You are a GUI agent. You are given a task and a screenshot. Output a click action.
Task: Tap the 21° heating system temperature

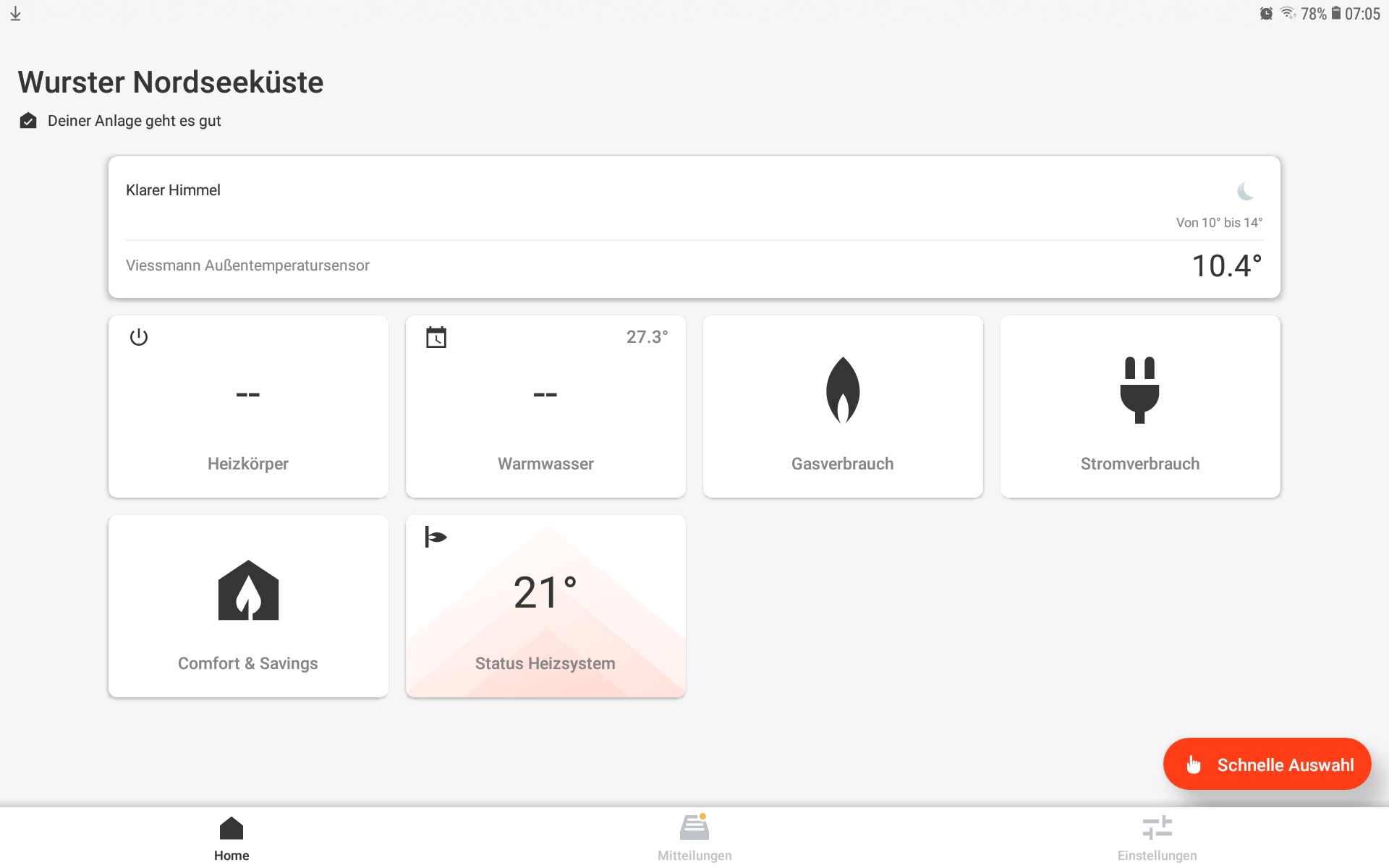(x=545, y=592)
